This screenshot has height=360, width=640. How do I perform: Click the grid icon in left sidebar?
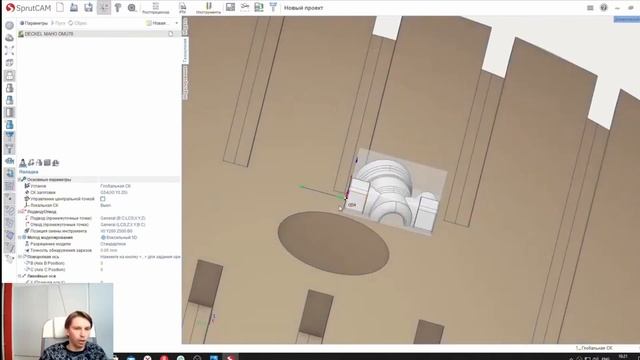click(9, 186)
